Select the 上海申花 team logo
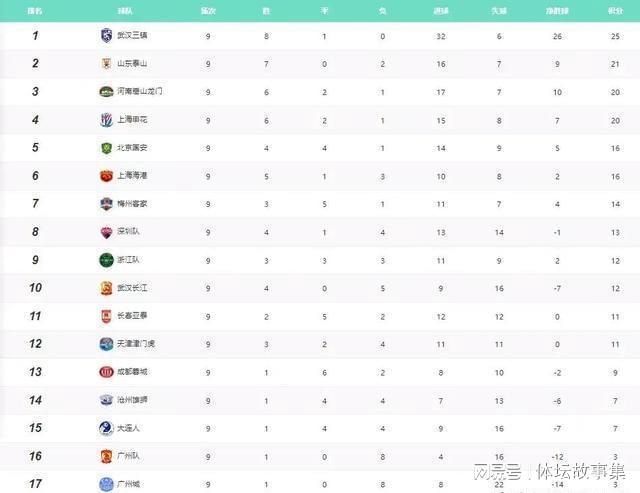Image resolution: width=640 pixels, height=493 pixels. (x=107, y=120)
